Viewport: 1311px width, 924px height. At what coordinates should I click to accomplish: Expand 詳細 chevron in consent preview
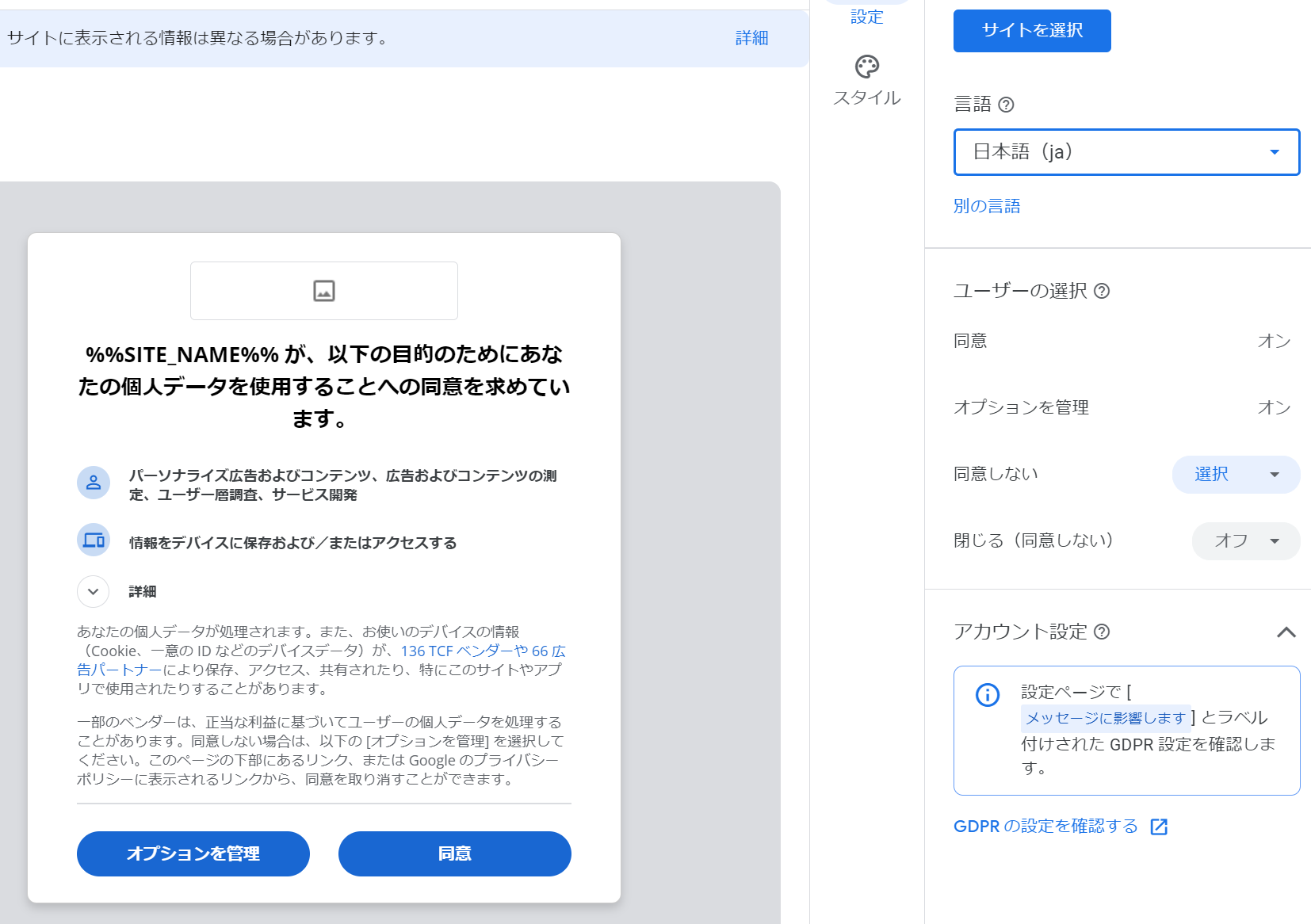tap(94, 591)
